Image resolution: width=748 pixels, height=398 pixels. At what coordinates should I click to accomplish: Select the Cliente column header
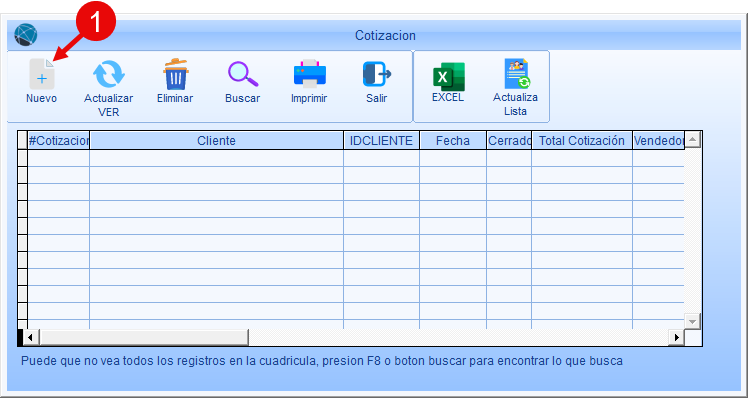tap(217, 140)
